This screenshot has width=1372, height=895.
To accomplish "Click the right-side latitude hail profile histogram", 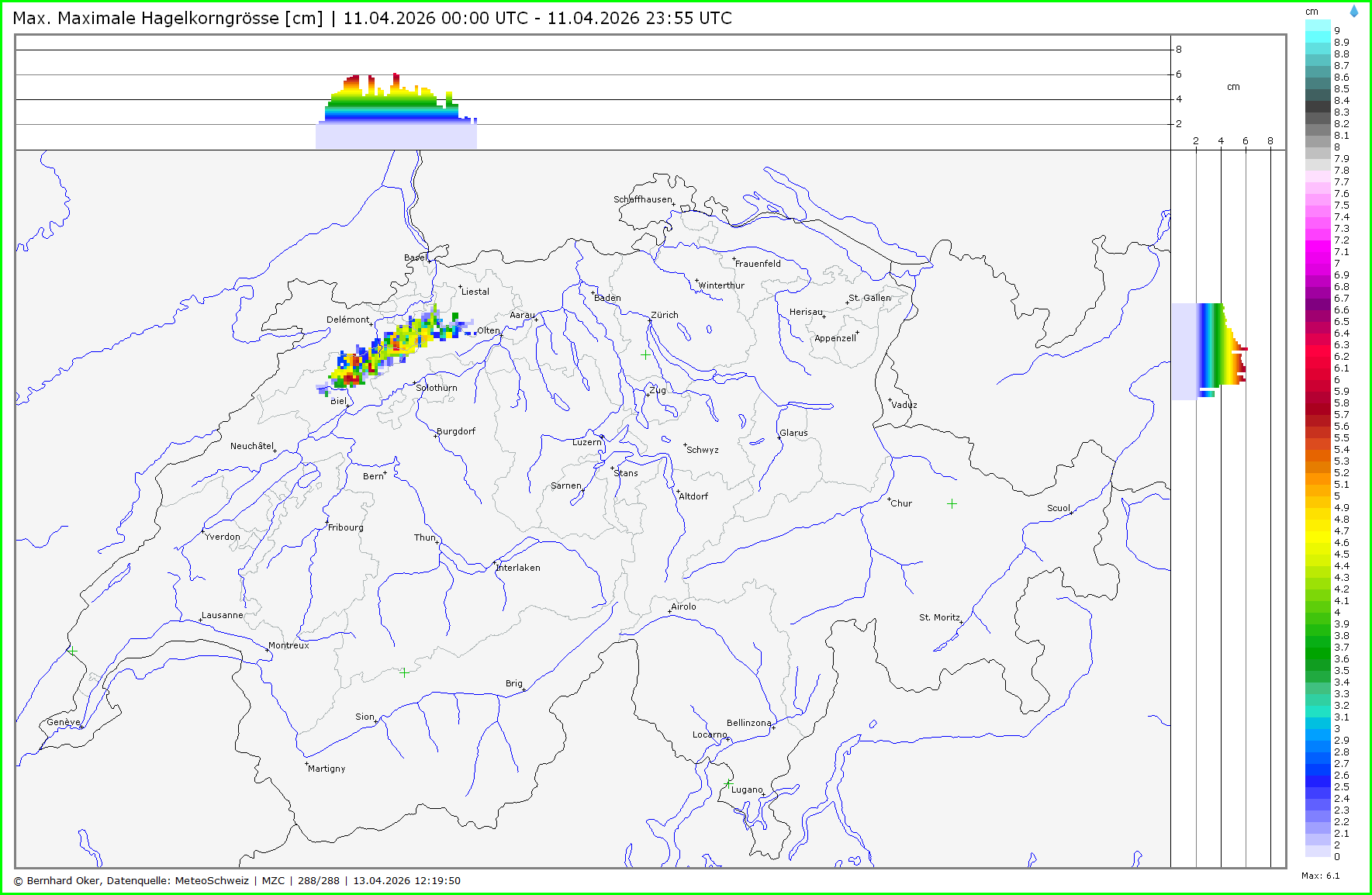I will click(1210, 351).
